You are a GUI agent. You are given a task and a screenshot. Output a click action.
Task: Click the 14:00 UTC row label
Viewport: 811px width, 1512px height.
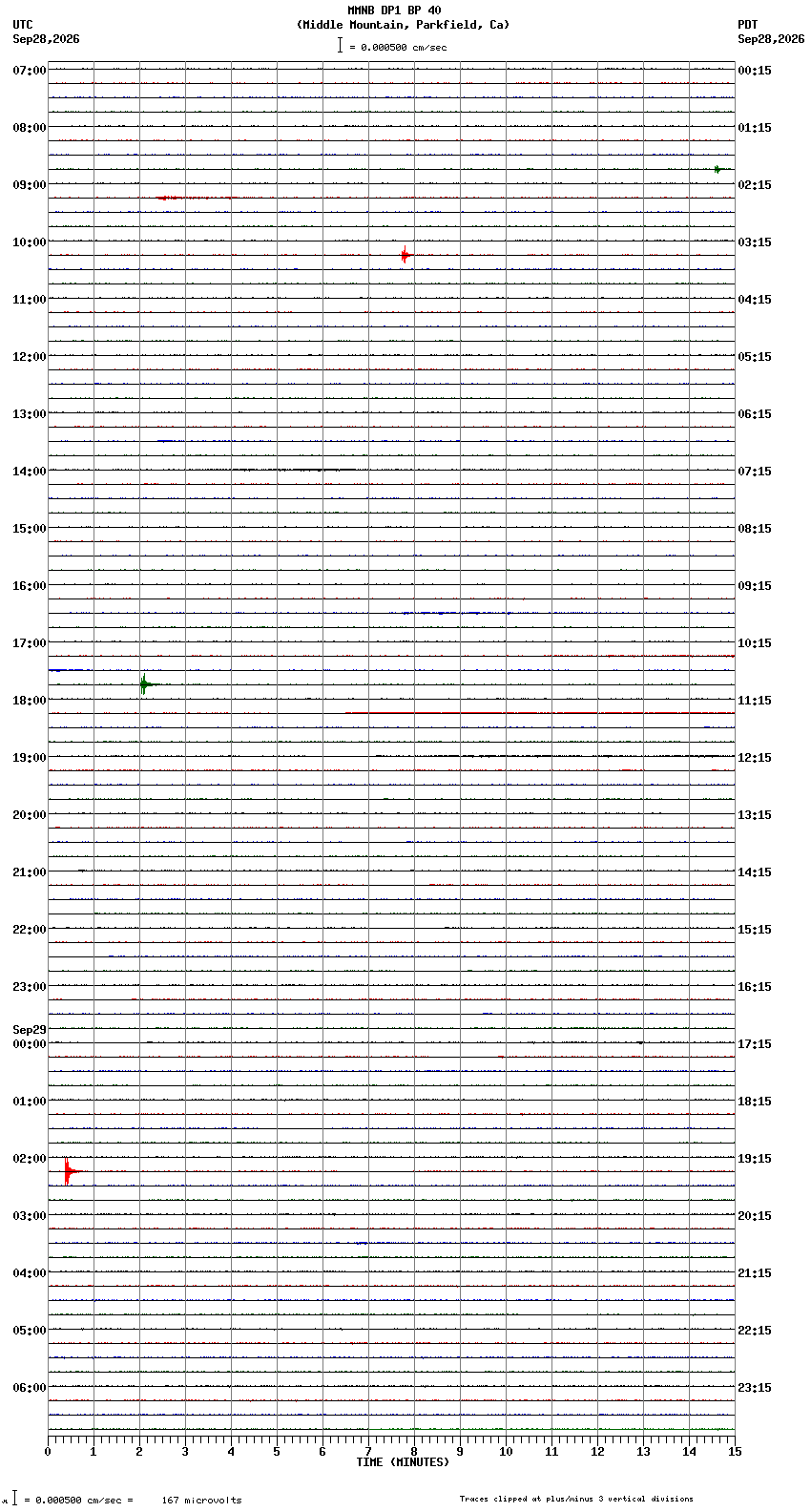[x=29, y=472]
